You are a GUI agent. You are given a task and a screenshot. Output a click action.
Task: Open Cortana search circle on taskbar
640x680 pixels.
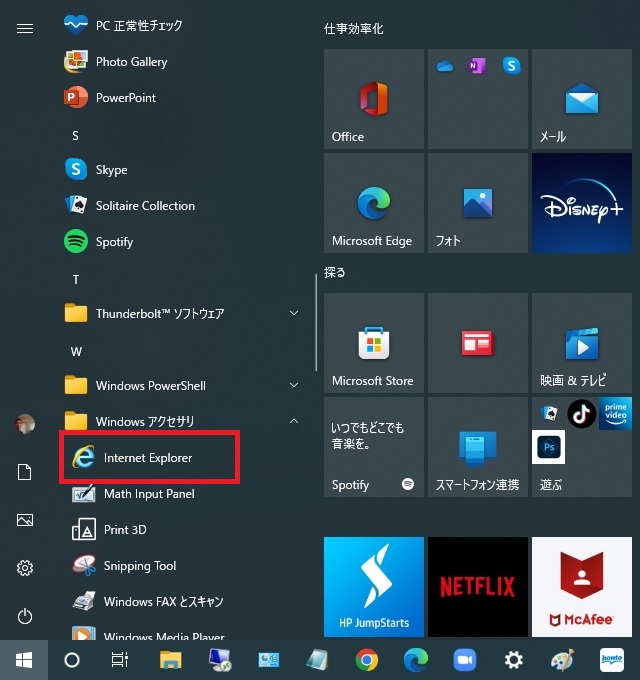(x=72, y=660)
